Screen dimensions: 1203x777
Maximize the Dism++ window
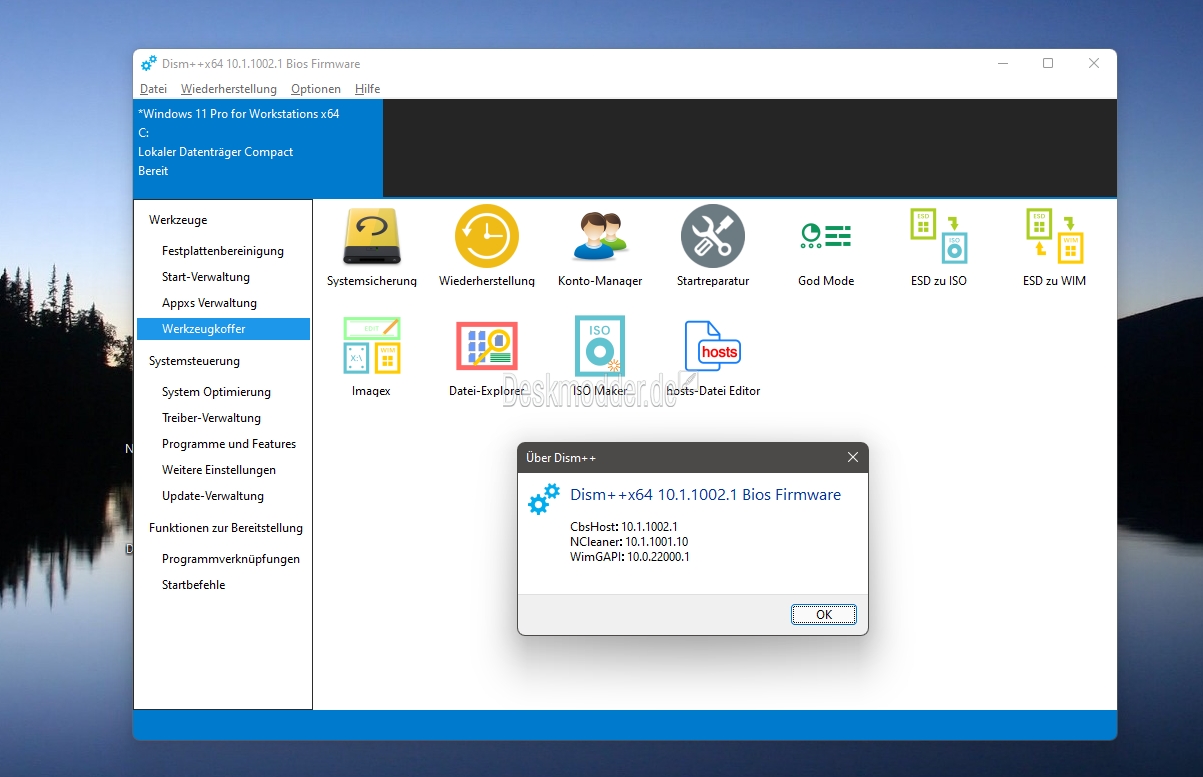pos(1048,63)
